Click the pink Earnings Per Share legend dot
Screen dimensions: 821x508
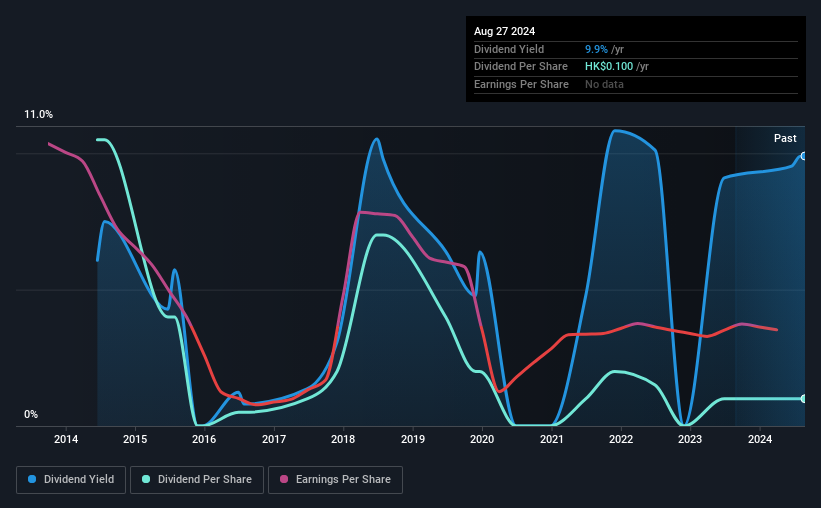click(x=284, y=479)
